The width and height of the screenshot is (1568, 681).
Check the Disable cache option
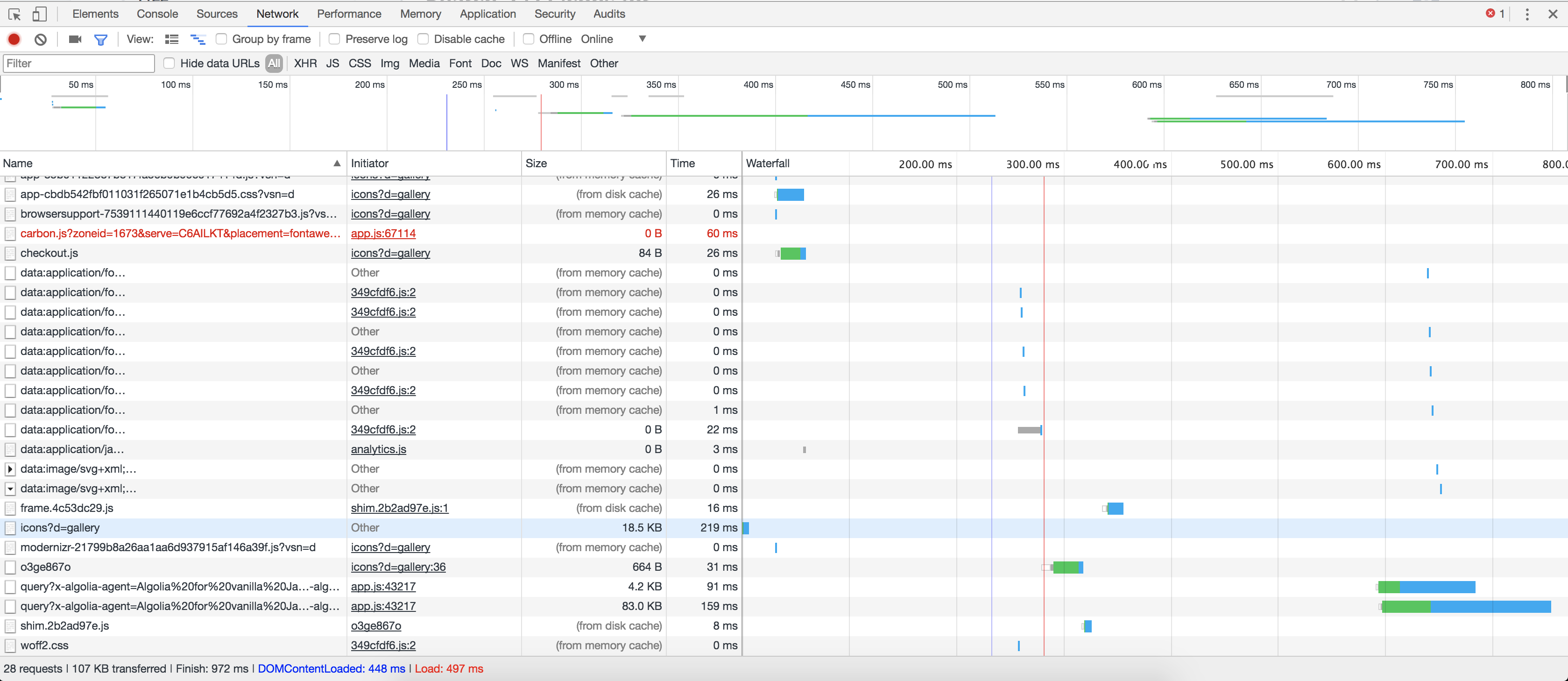(x=423, y=39)
